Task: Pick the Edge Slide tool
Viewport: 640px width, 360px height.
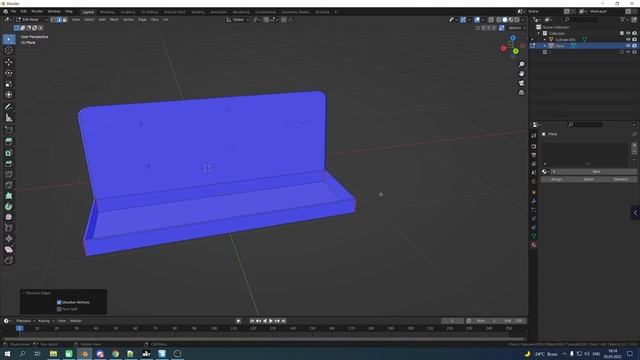Action: (x=9, y=228)
